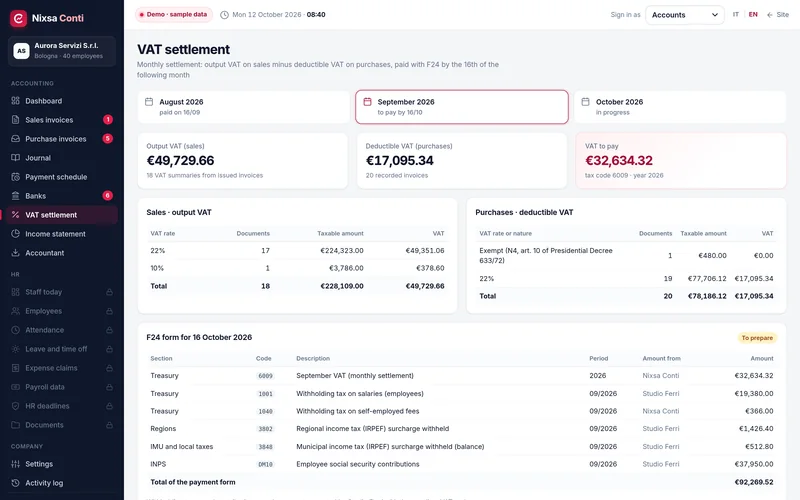Click the 22% rate row in Sales table
800x500 pixels.
pyautogui.click(x=297, y=251)
